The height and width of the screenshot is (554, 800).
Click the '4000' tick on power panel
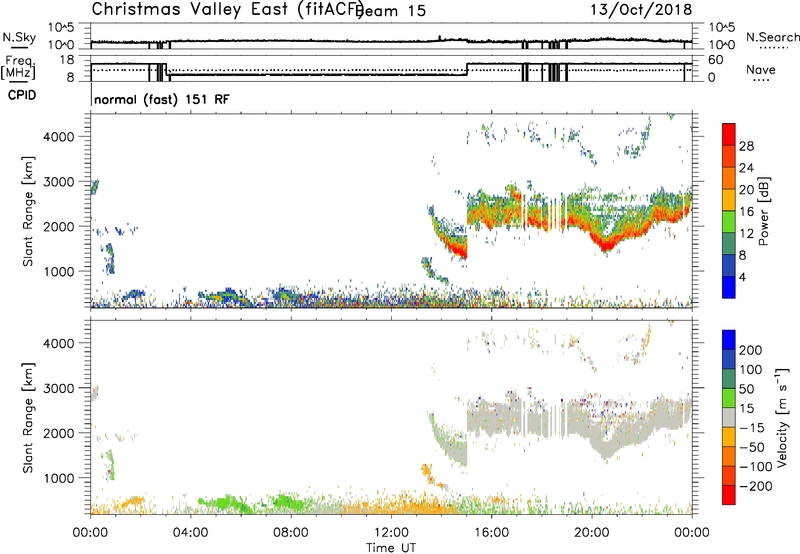[x=59, y=137]
